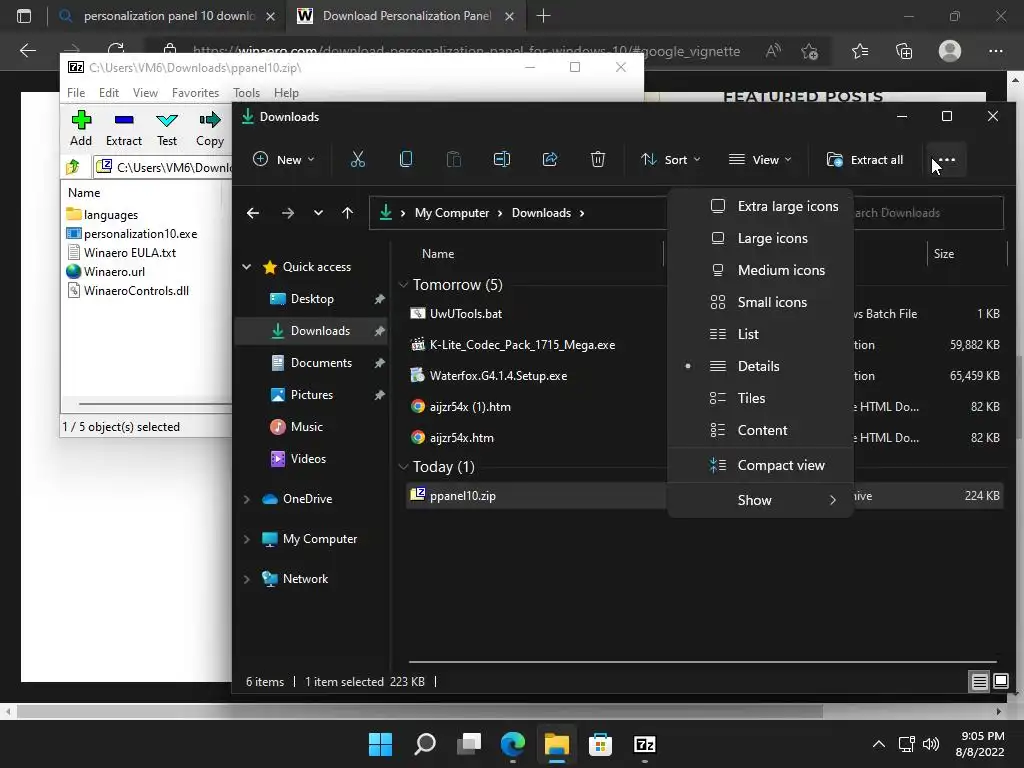Open Microsoft Edge from taskbar

click(x=513, y=744)
